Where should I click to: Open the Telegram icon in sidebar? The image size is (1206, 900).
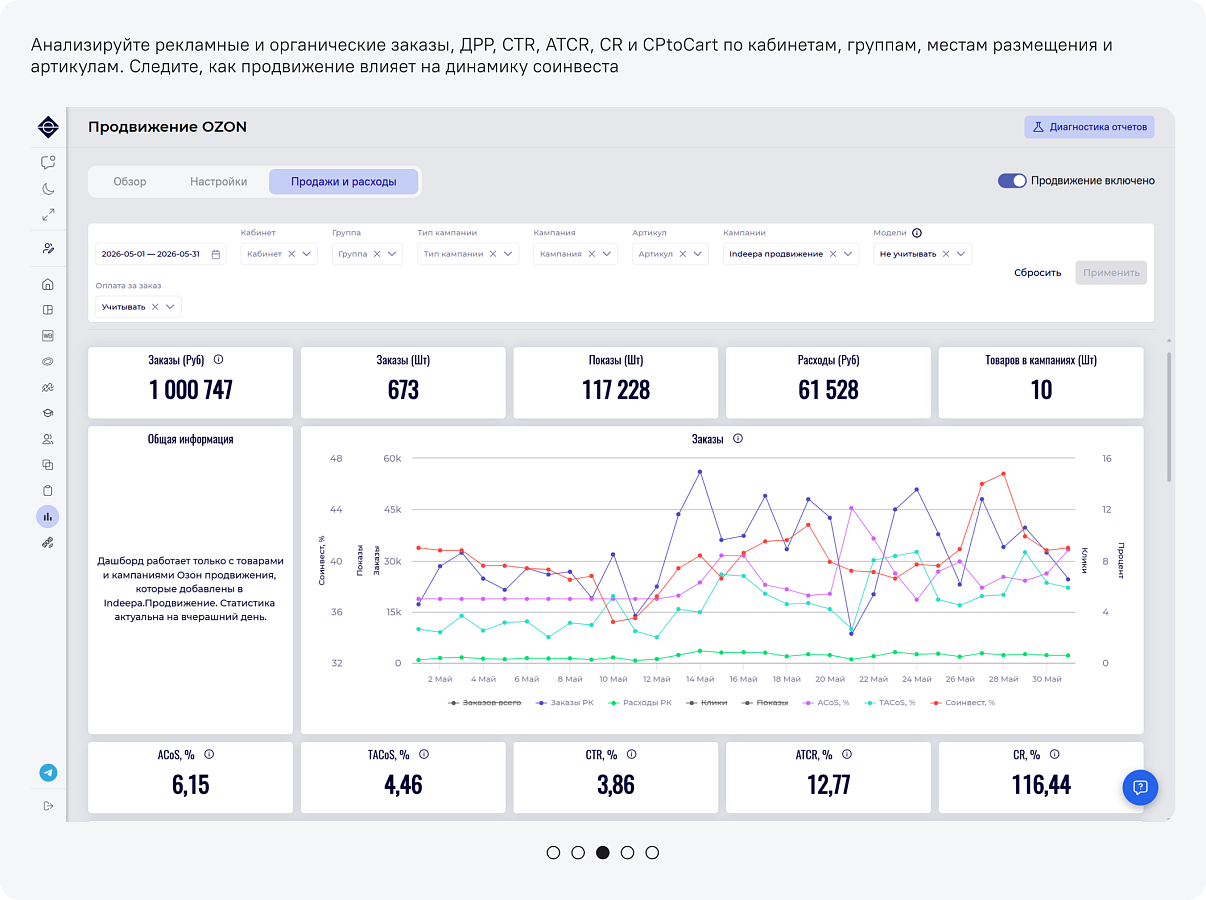click(48, 773)
